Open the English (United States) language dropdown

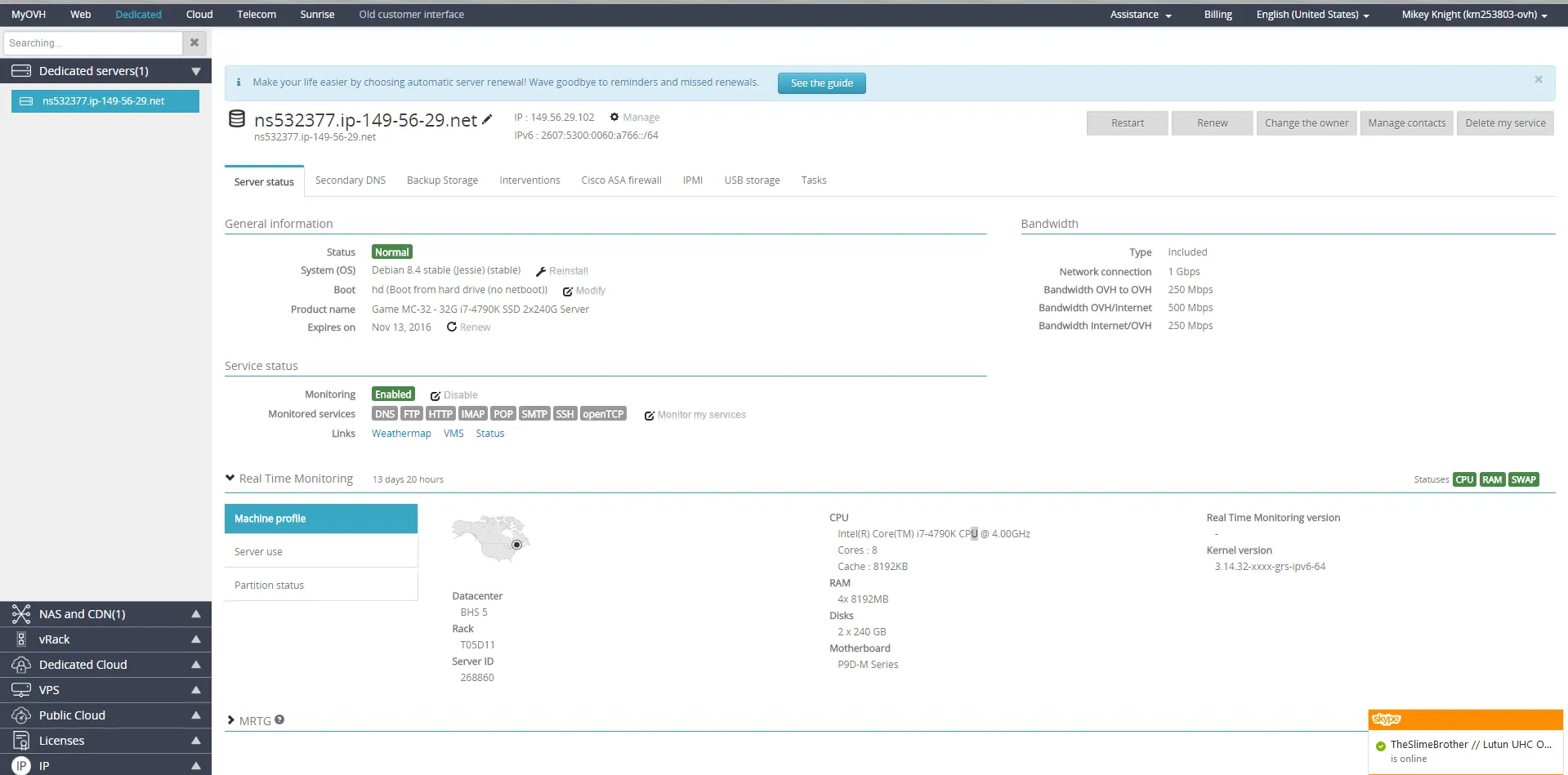[1313, 15]
